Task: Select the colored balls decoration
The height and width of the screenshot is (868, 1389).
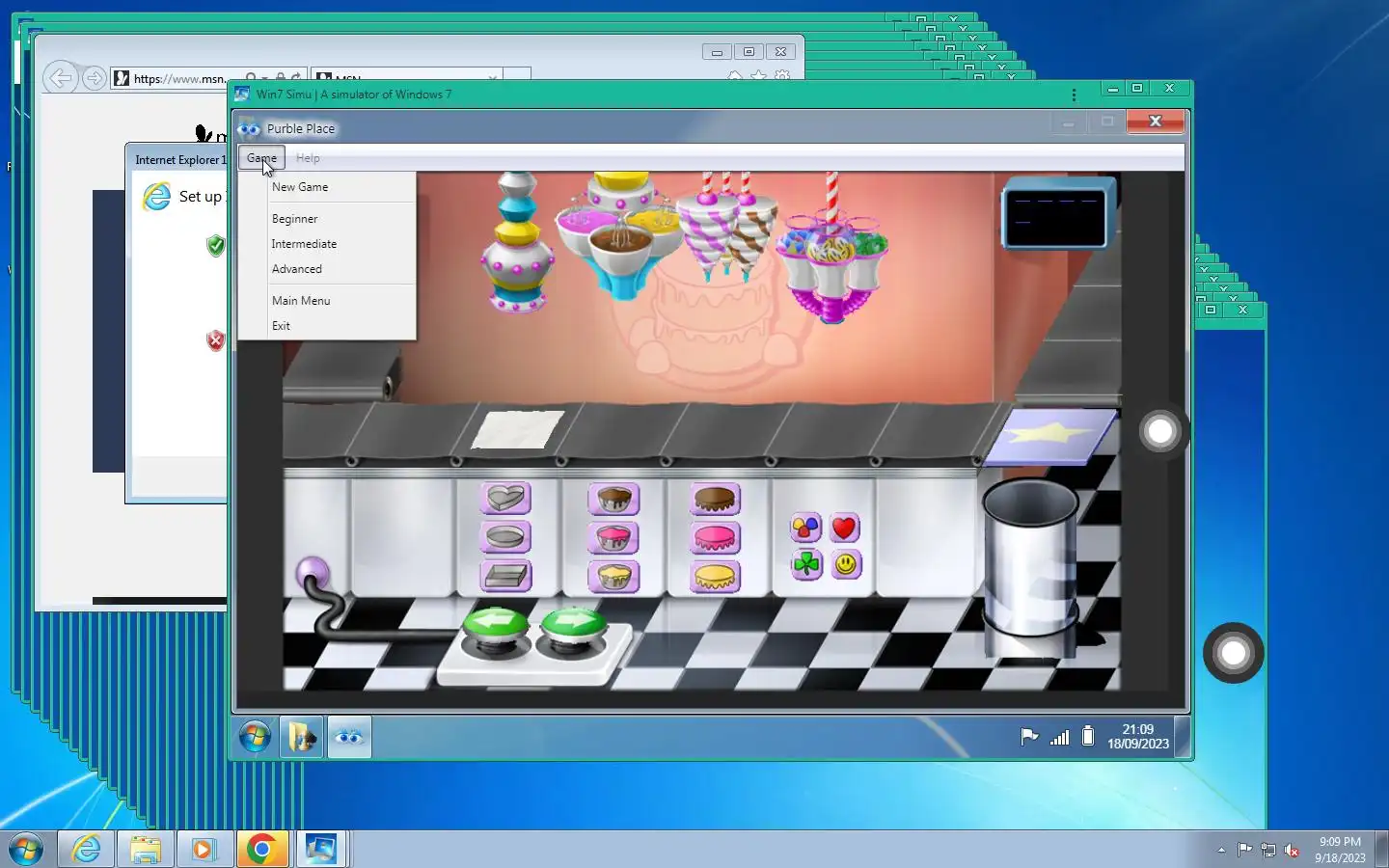Action: coord(805,528)
